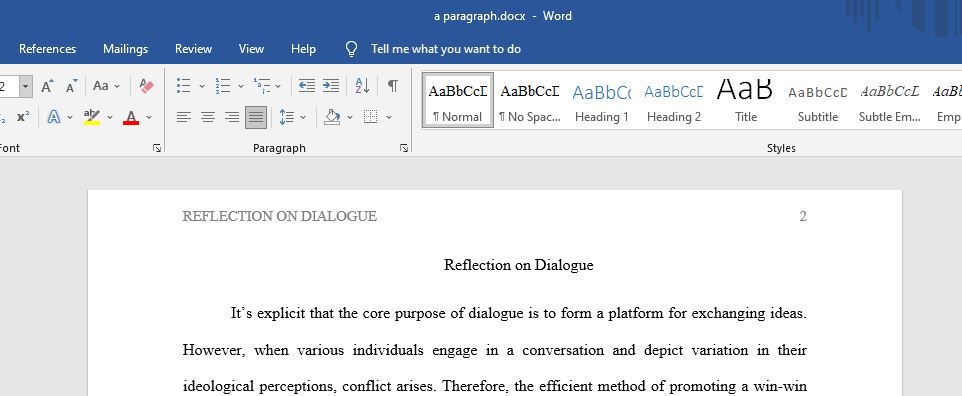Expand the line spacing options dropdown
Viewport: 962px width, 396px height.
[303, 117]
